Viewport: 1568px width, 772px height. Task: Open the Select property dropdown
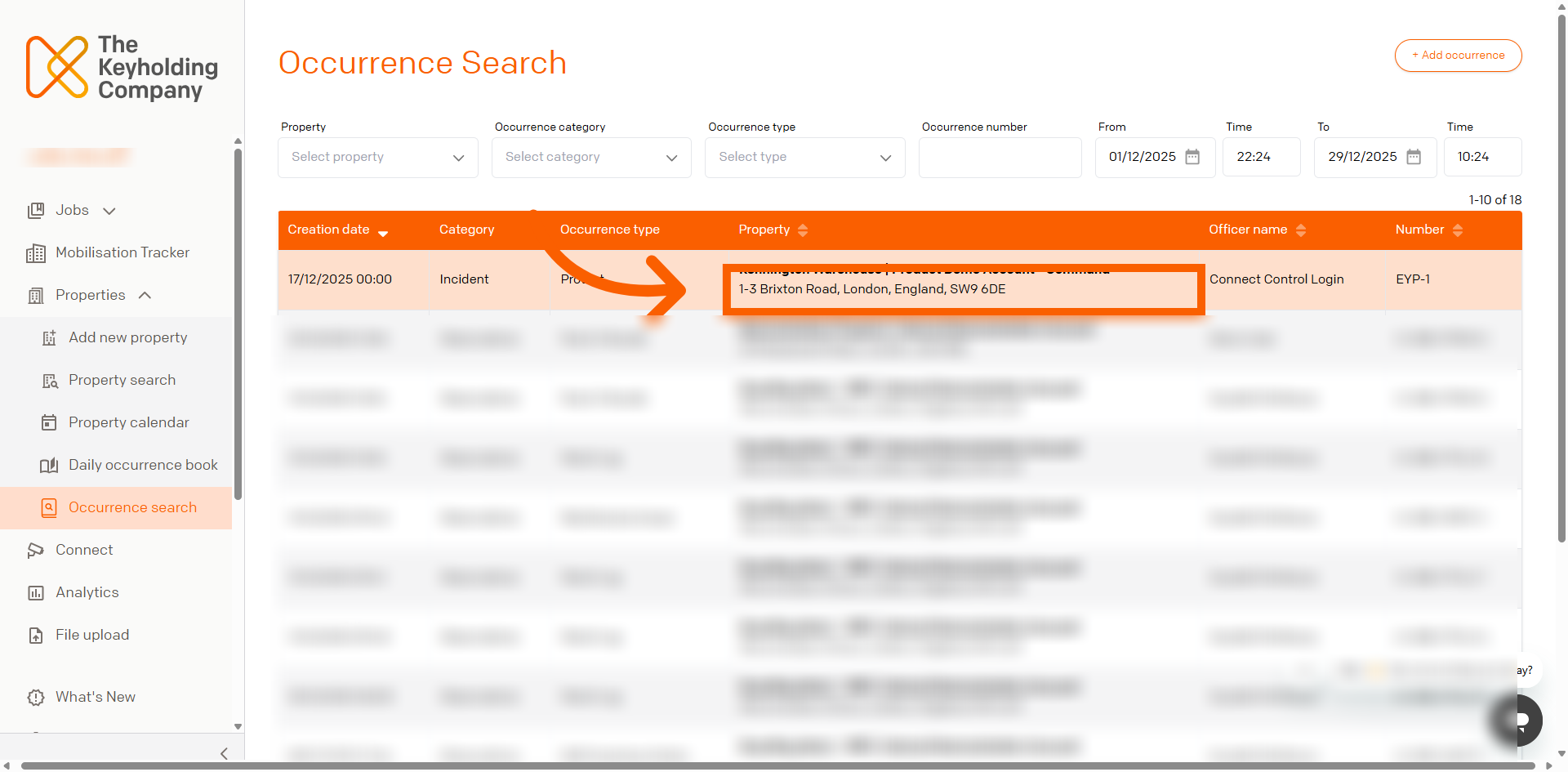(x=378, y=157)
